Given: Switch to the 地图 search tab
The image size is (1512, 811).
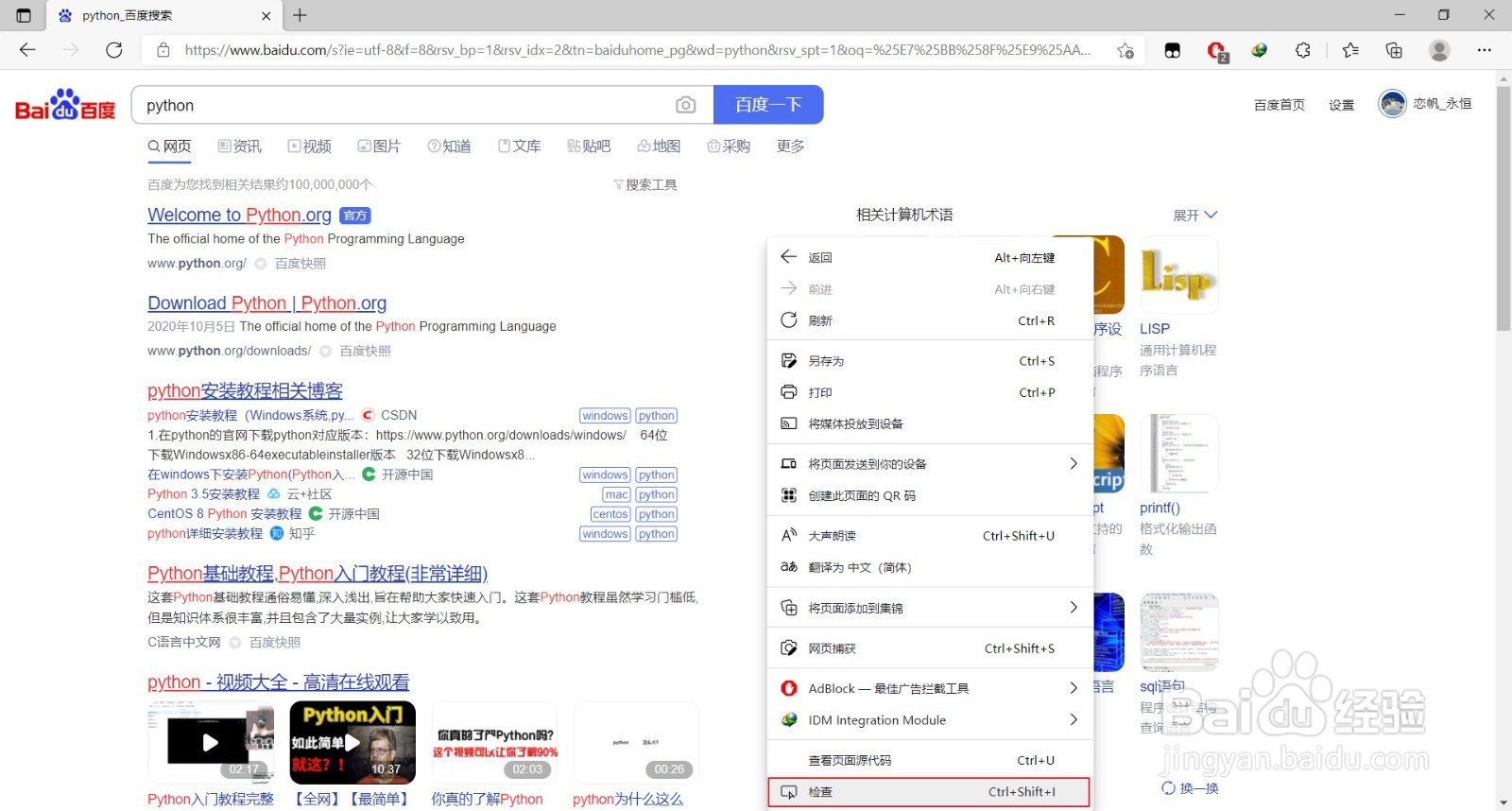Looking at the screenshot, I should (x=659, y=147).
